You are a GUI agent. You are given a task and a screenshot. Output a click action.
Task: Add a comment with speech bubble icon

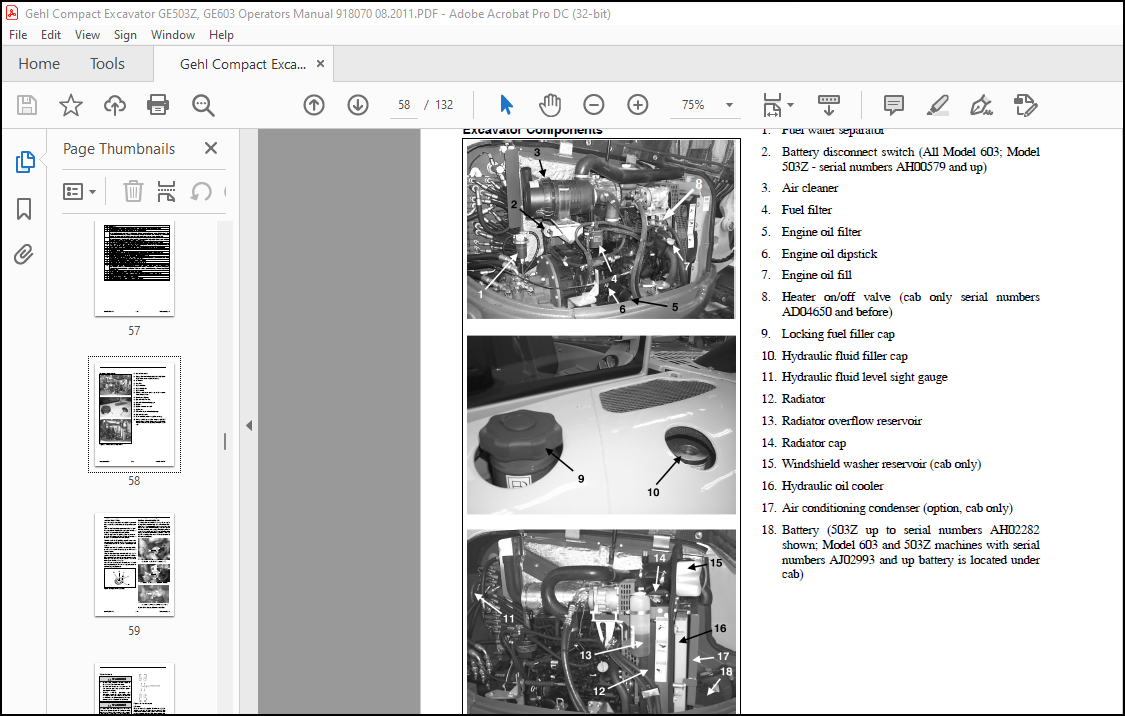click(893, 105)
